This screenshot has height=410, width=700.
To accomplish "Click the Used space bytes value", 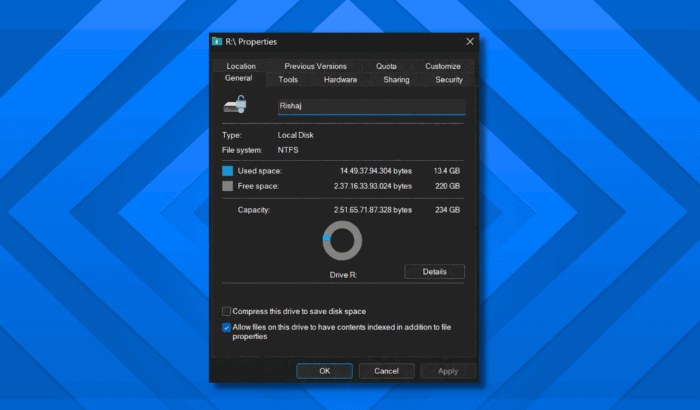I will point(376,171).
